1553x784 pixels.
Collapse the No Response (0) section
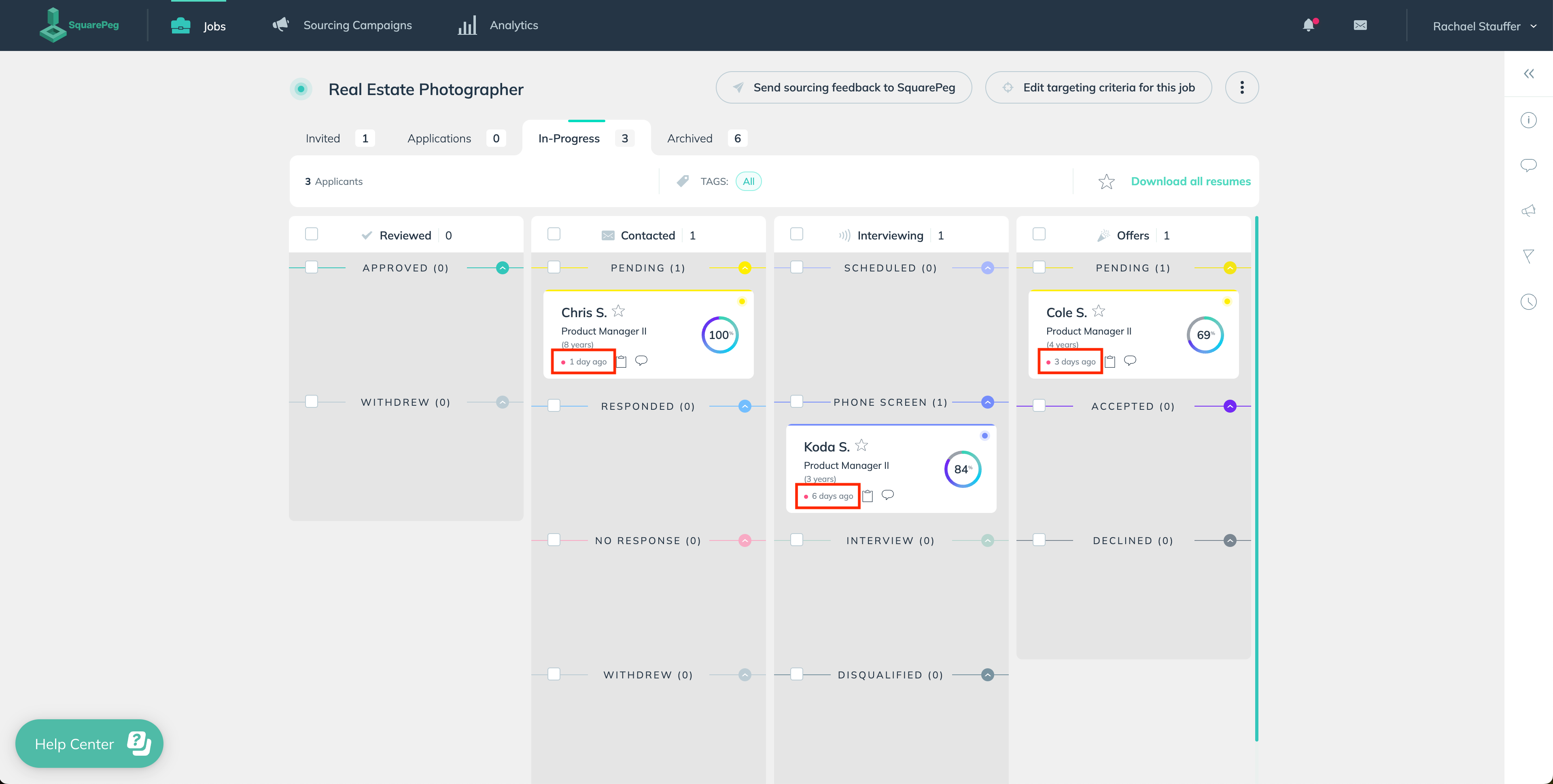pyautogui.click(x=745, y=540)
